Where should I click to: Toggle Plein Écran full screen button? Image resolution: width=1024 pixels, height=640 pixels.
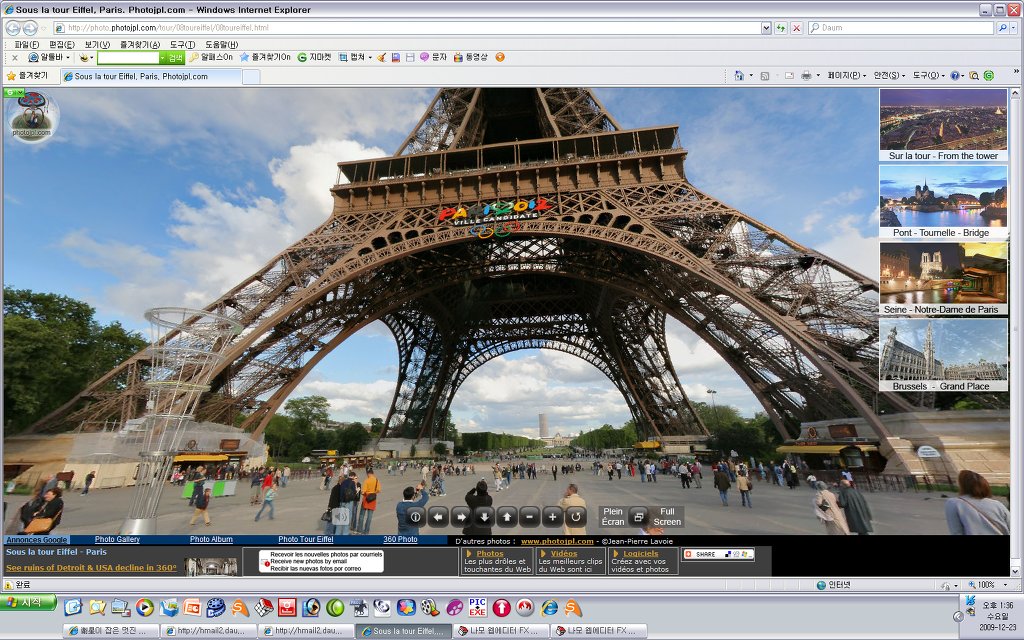[x=641, y=517]
